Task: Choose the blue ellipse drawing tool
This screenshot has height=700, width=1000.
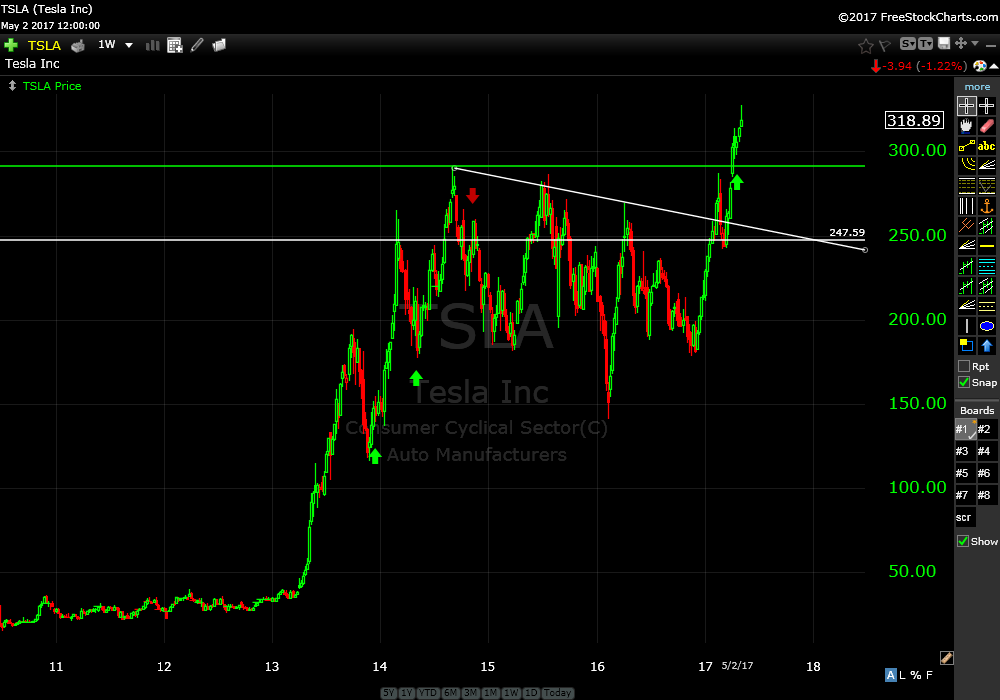Action: (x=987, y=326)
